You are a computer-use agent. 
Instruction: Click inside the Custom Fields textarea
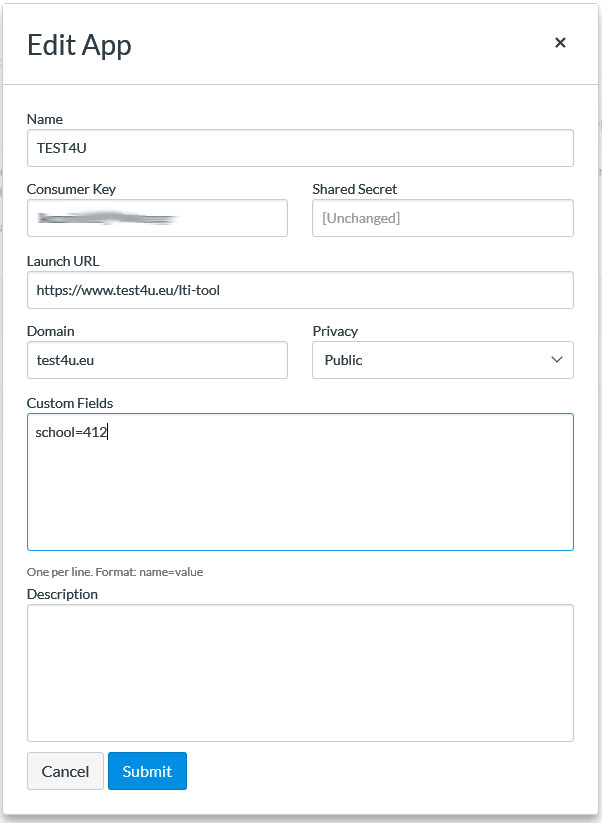[300, 482]
